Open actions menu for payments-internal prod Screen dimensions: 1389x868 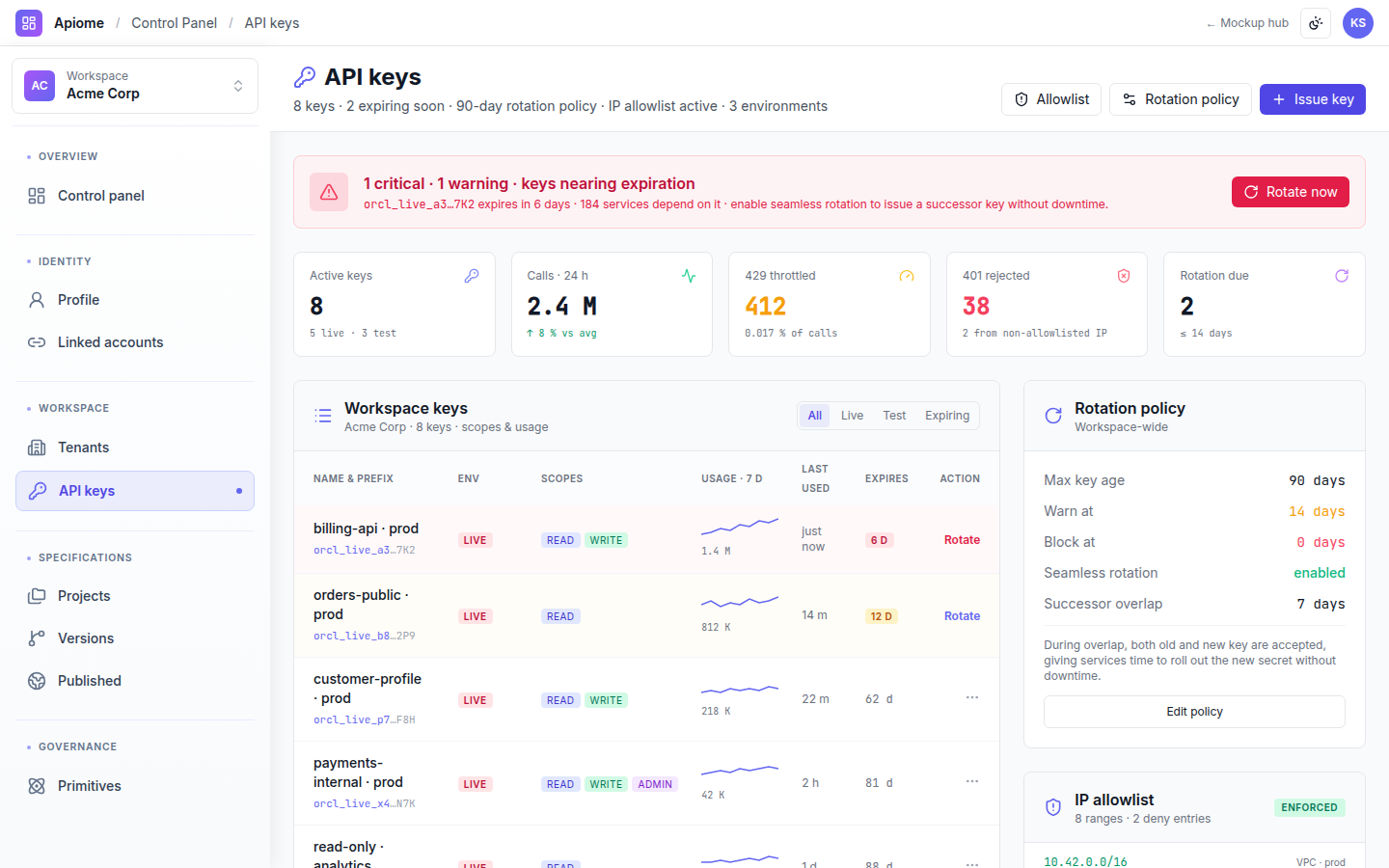click(972, 781)
